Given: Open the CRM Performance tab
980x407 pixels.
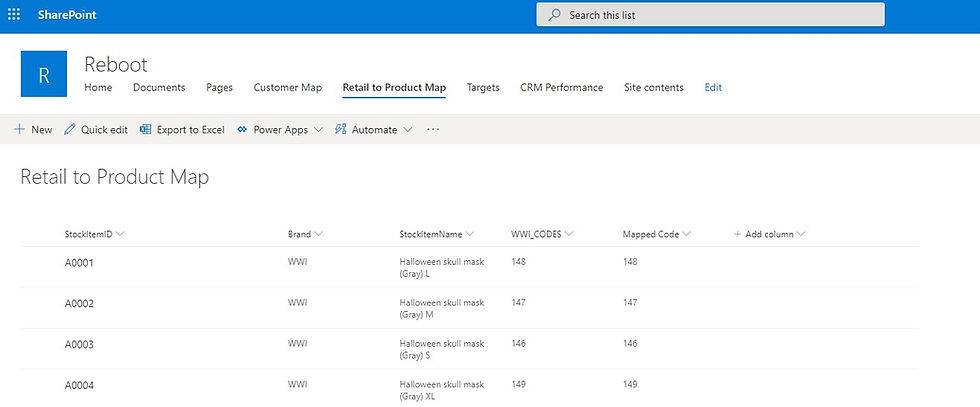Looking at the screenshot, I should pyautogui.click(x=562, y=88).
